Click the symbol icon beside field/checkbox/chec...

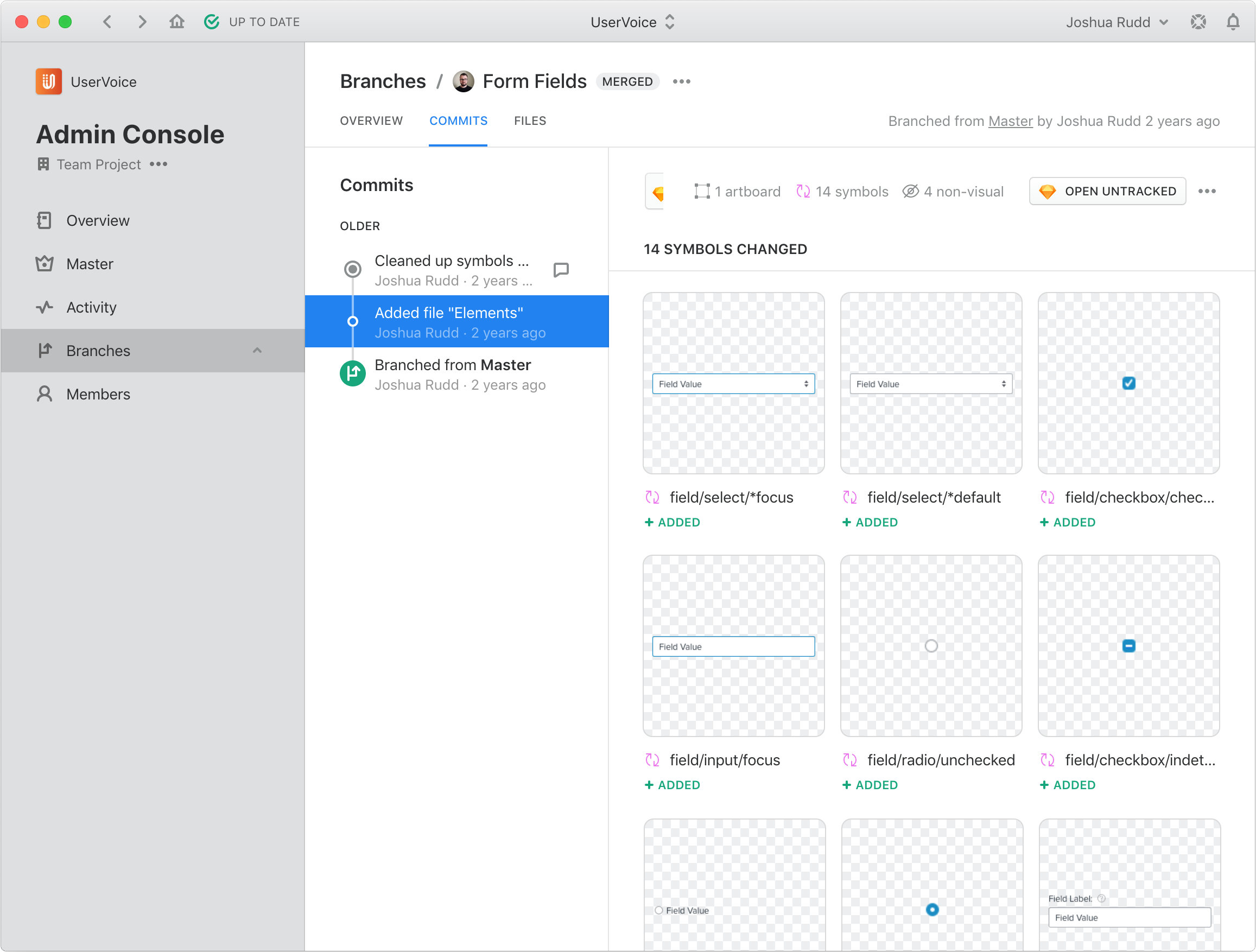(1048, 497)
